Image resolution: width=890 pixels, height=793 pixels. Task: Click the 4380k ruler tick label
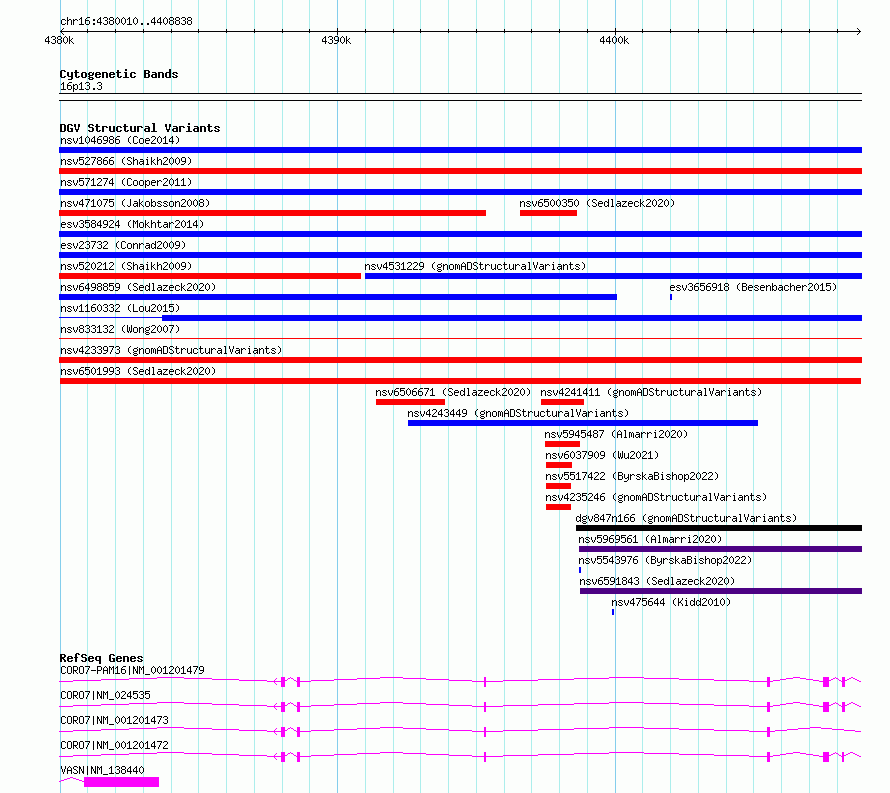[x=59, y=40]
